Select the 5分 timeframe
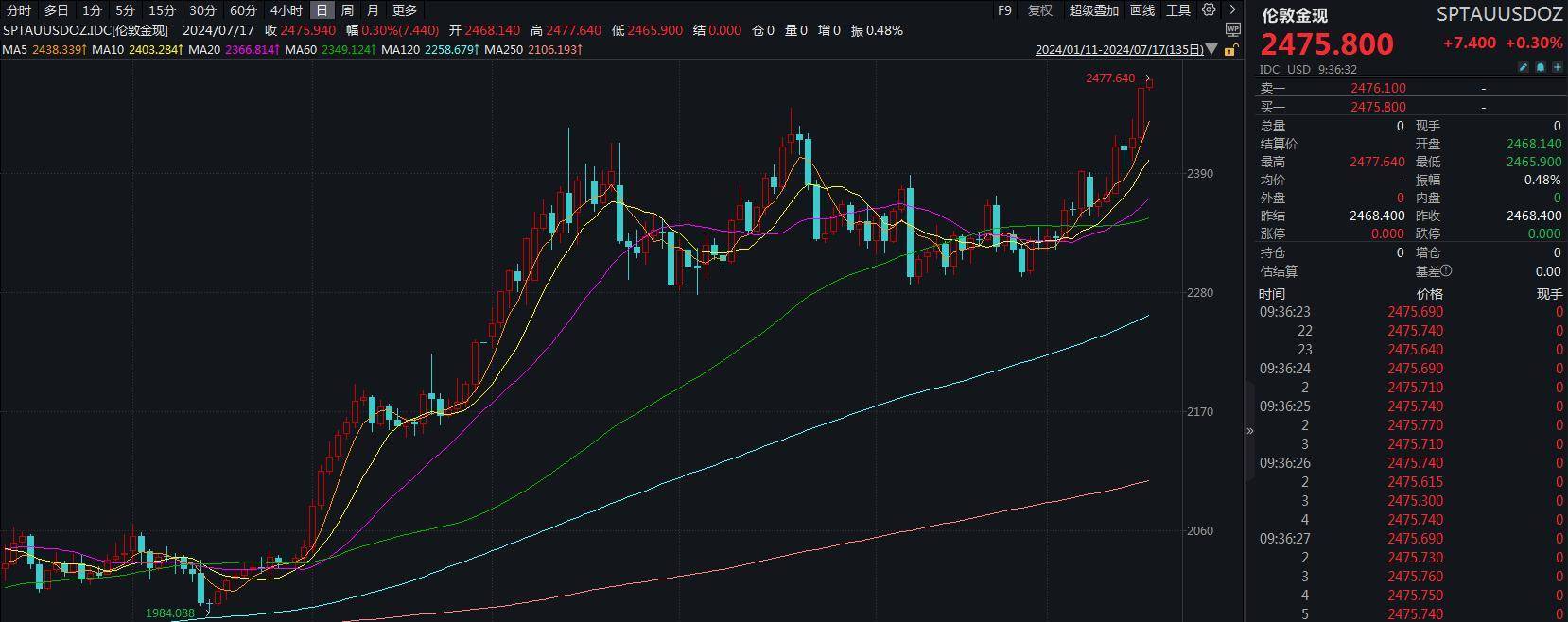 click(x=126, y=10)
